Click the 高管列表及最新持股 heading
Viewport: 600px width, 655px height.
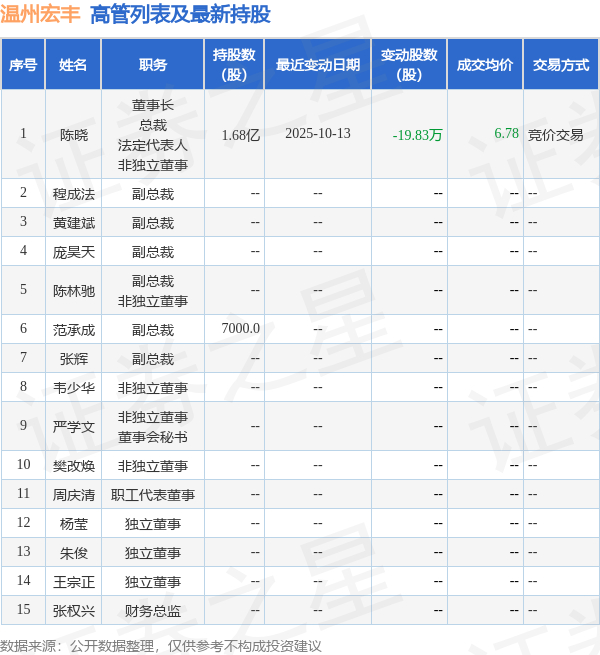point(181,14)
